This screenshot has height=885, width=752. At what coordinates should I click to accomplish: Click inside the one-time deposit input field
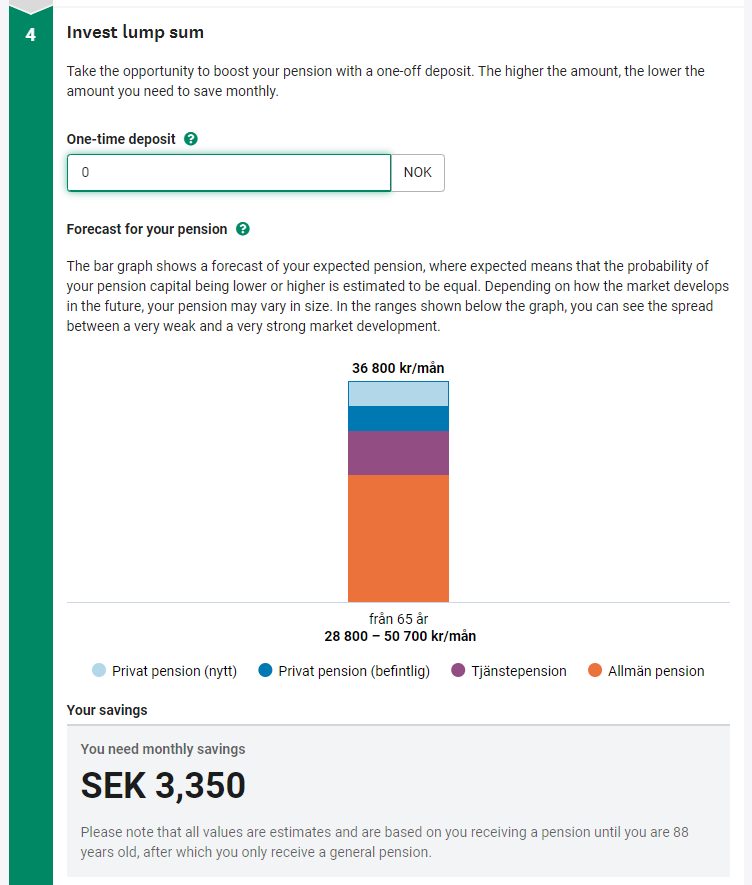[x=228, y=172]
